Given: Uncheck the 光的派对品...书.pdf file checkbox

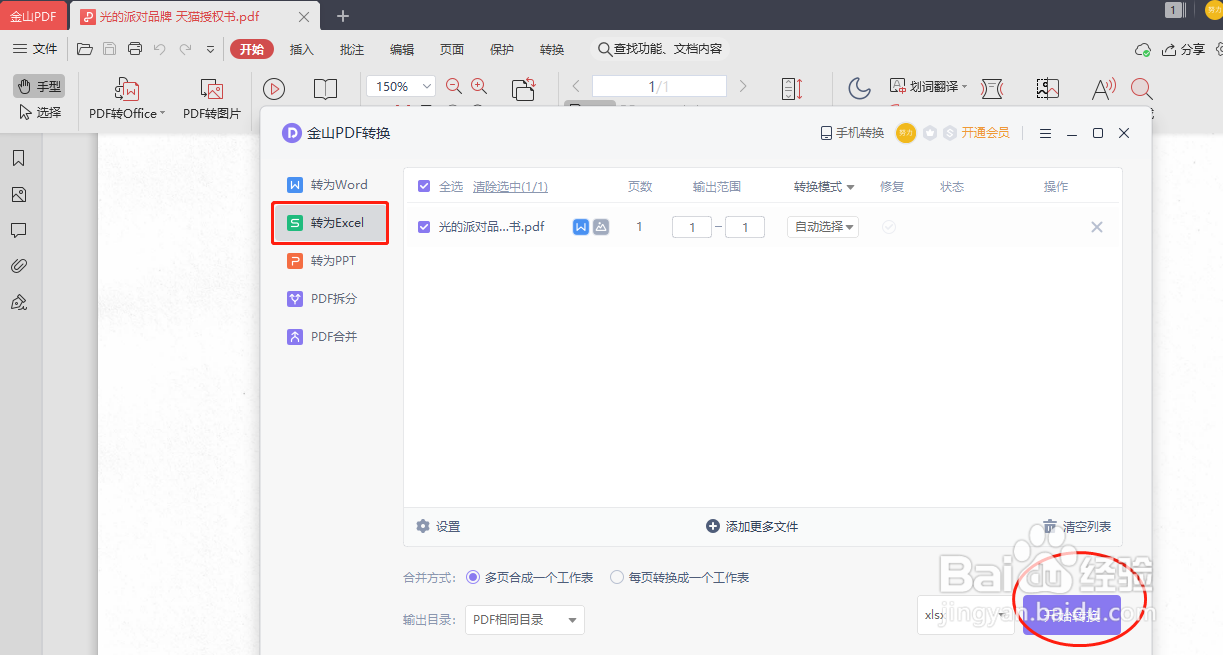Looking at the screenshot, I should pos(424,227).
